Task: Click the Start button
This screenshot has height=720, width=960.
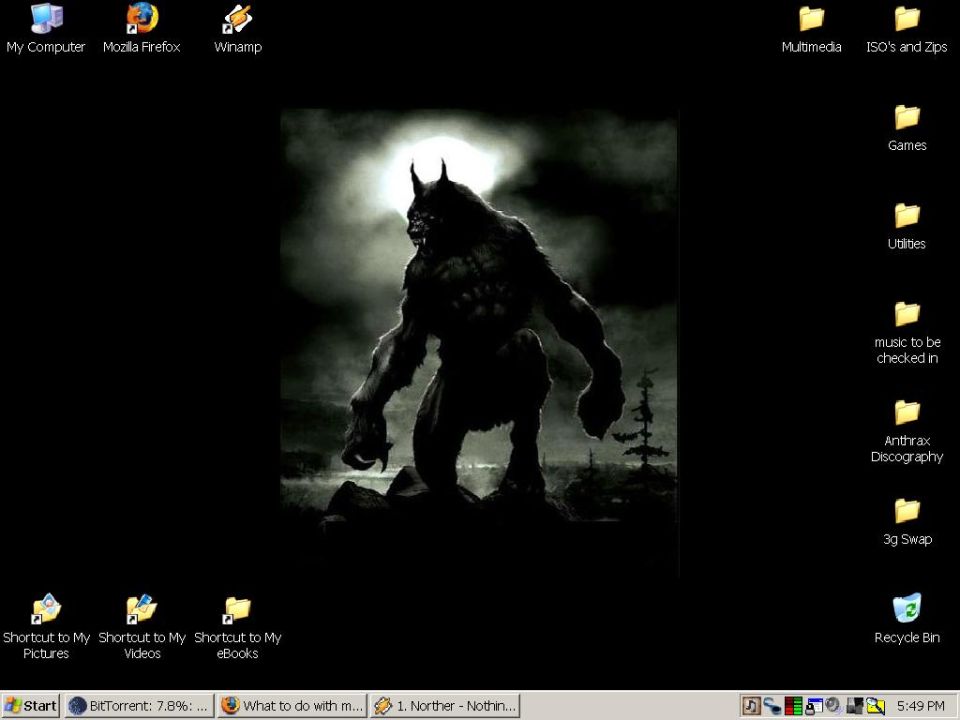Action: [31, 706]
